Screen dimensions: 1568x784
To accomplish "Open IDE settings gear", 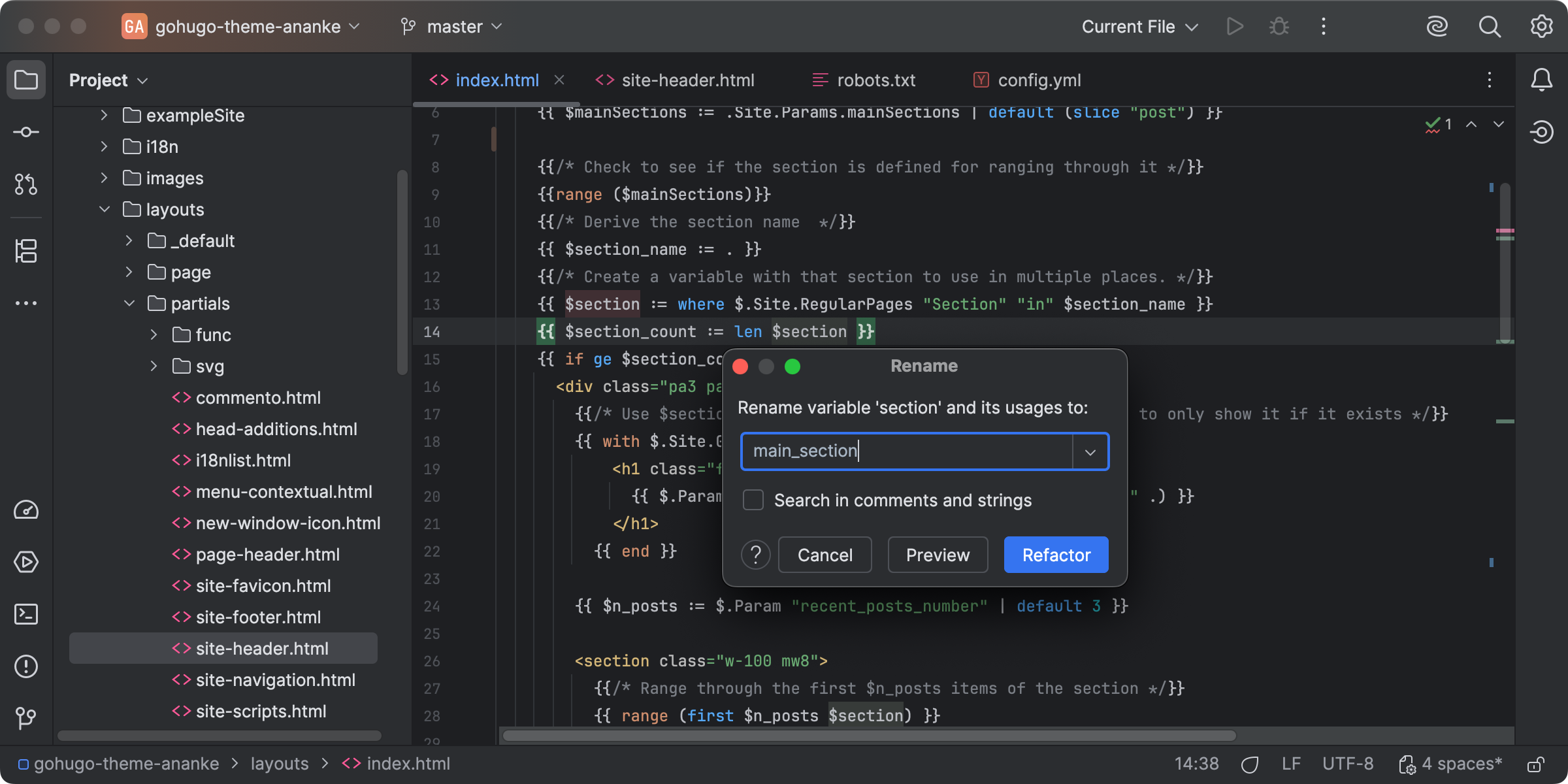I will (x=1542, y=27).
